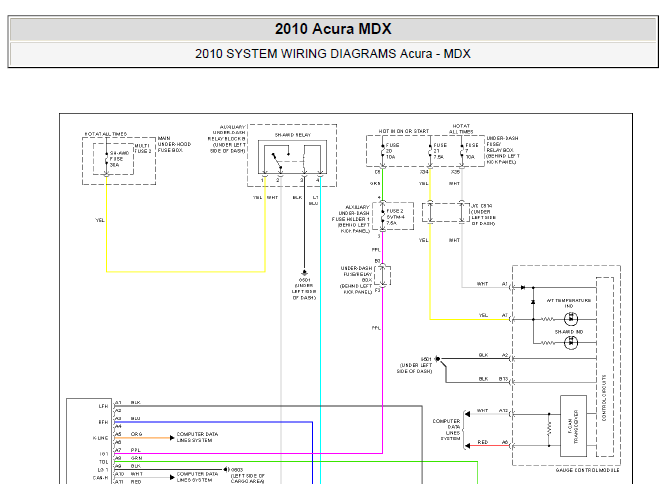Click the 'CONTROL CIRCUITS' vertical label

tap(604, 398)
